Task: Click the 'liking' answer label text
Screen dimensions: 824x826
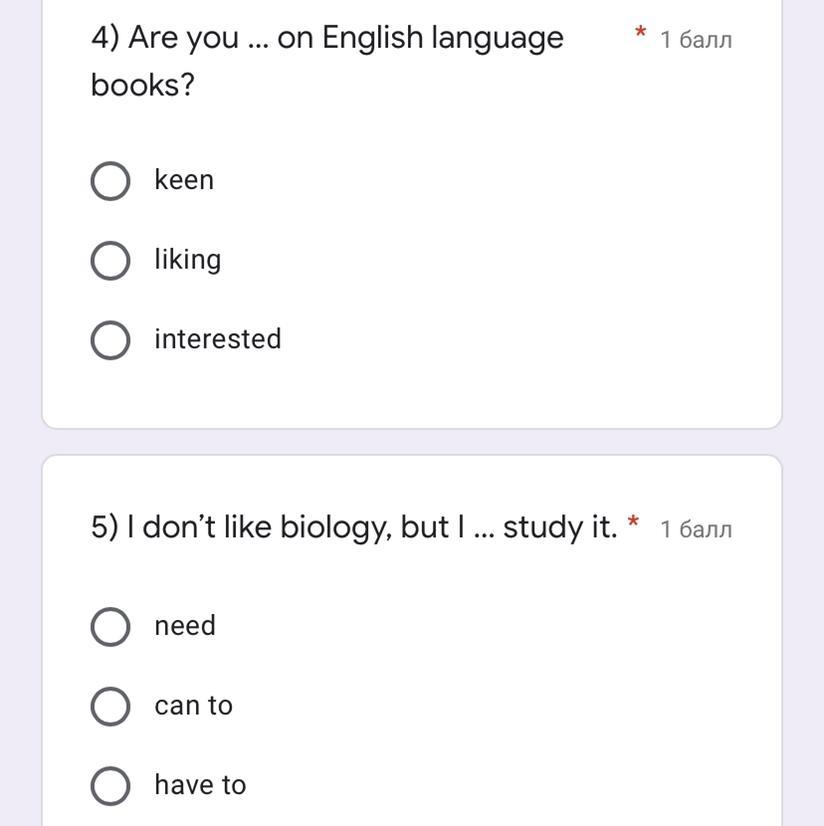Action: tap(188, 260)
